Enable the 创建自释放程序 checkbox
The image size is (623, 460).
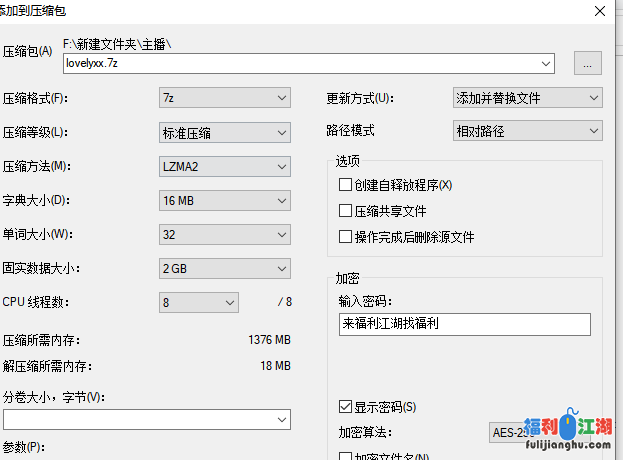[346, 185]
